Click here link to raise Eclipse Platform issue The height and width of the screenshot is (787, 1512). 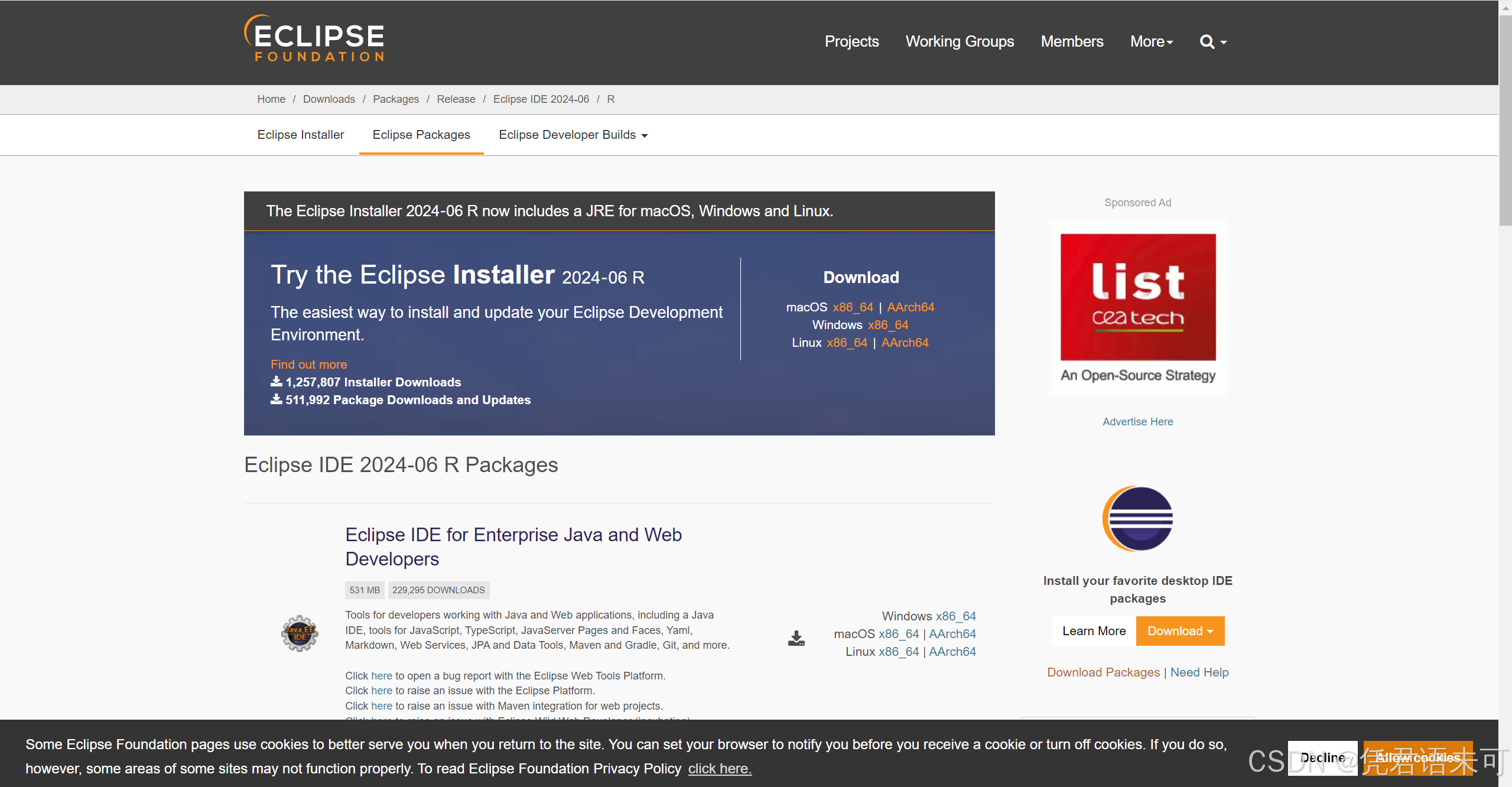coord(382,691)
